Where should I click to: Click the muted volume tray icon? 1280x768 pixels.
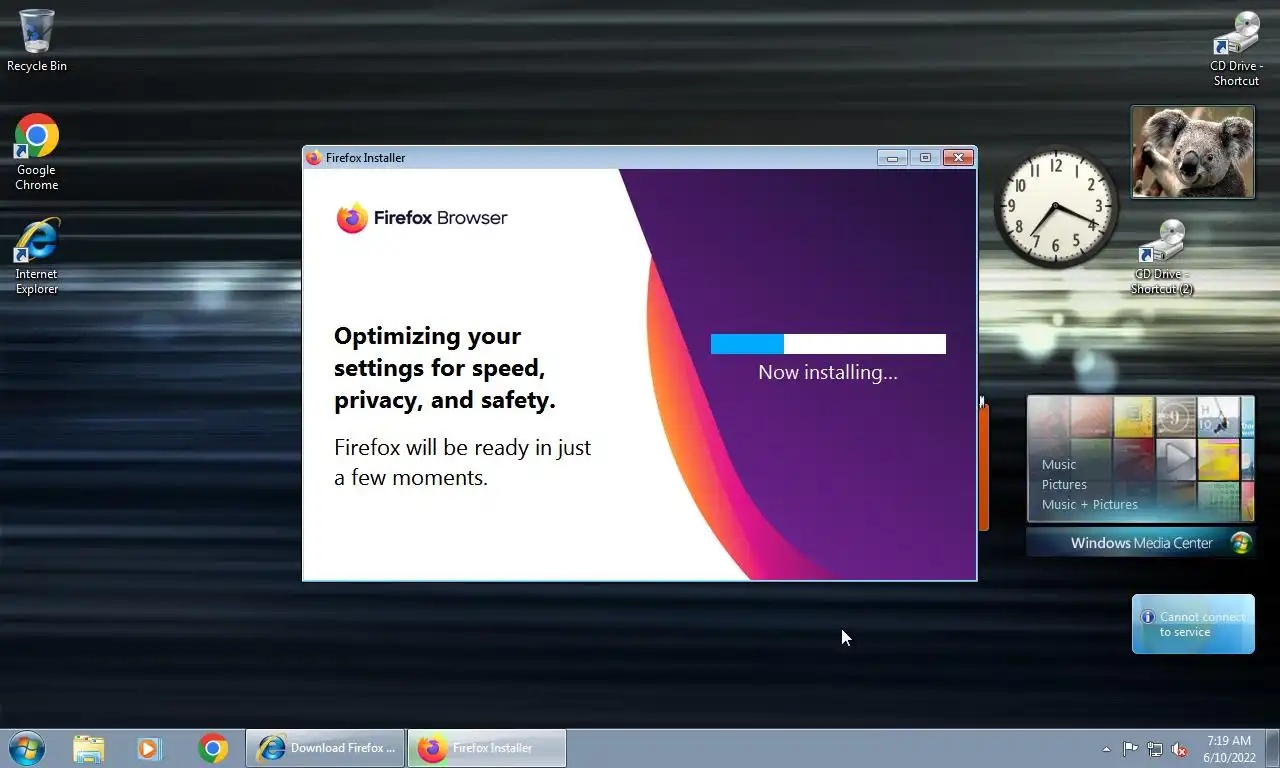point(1180,749)
